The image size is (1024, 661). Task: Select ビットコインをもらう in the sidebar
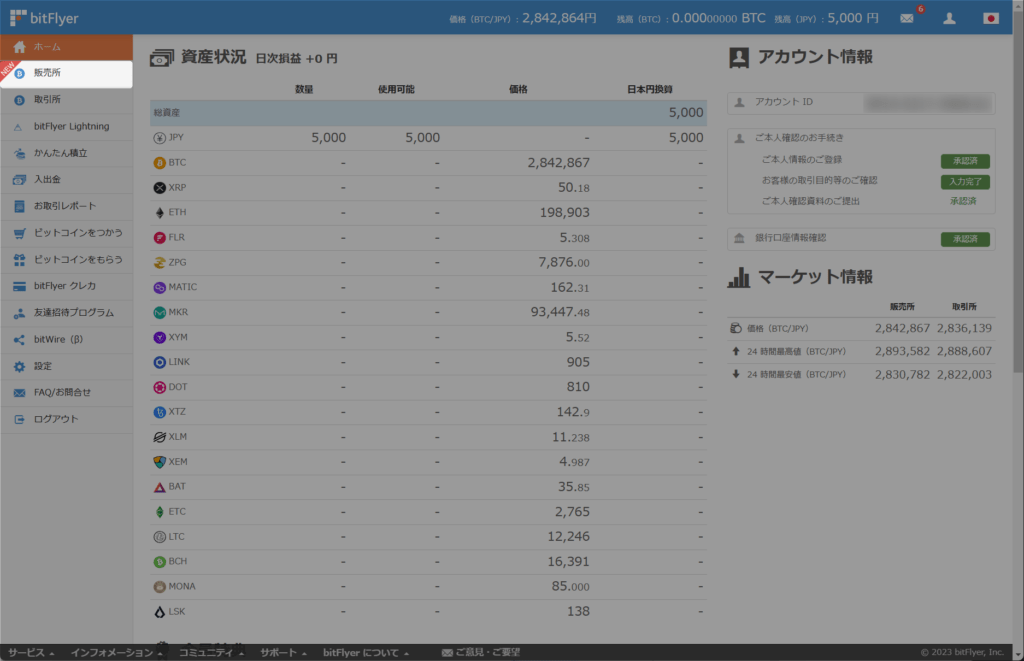tap(67, 260)
